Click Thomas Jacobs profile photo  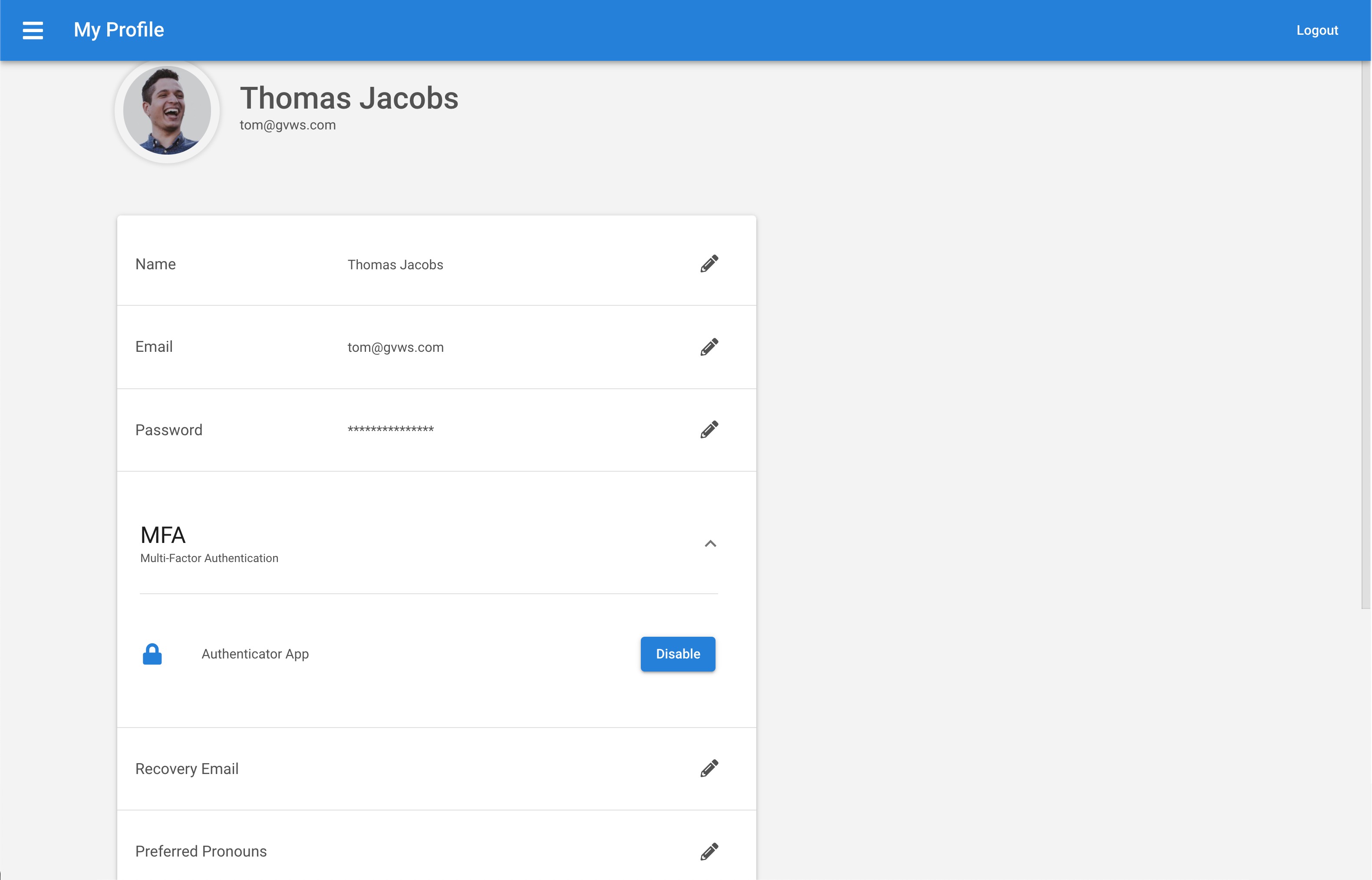(x=167, y=111)
